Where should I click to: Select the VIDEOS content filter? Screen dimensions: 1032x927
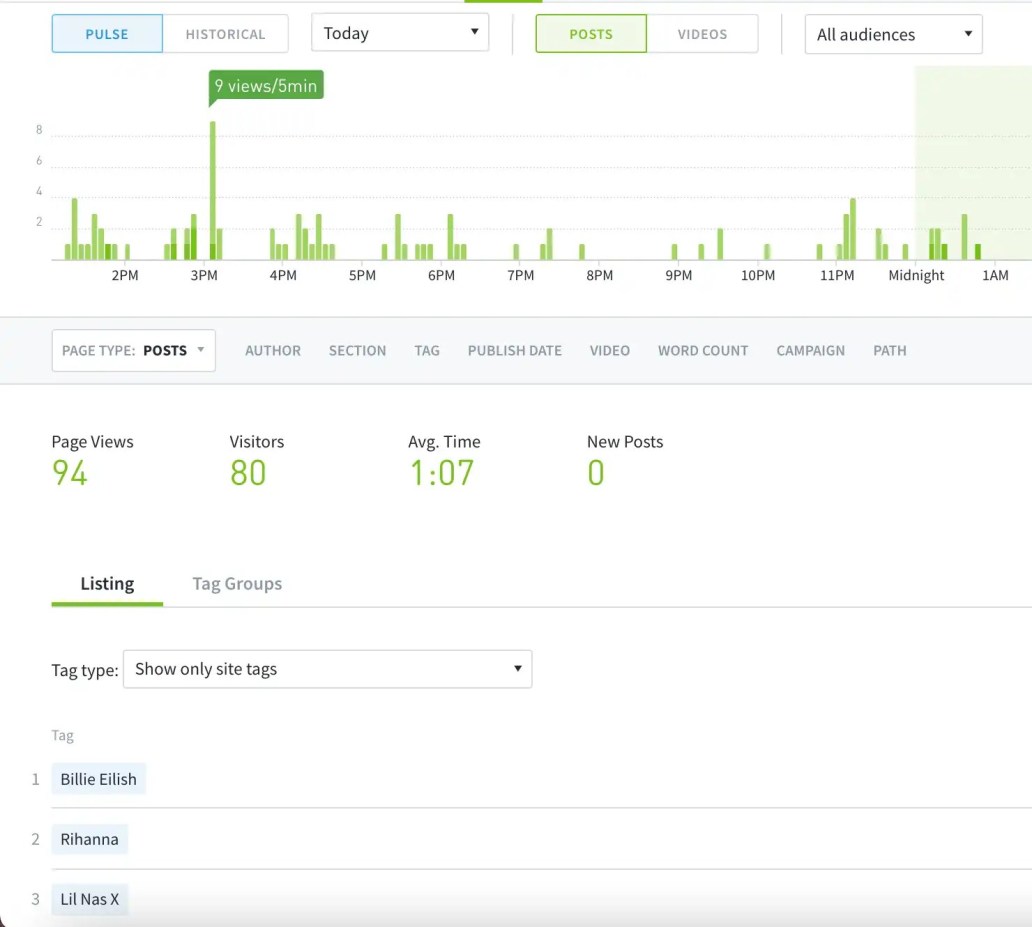[x=702, y=33]
